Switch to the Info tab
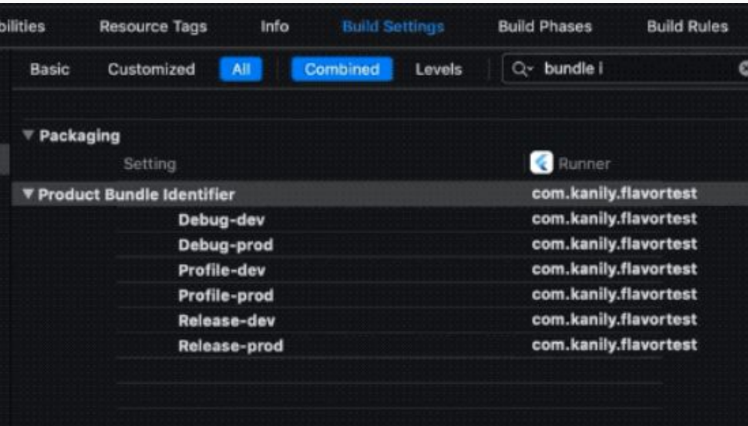This screenshot has width=748, height=426. [275, 27]
